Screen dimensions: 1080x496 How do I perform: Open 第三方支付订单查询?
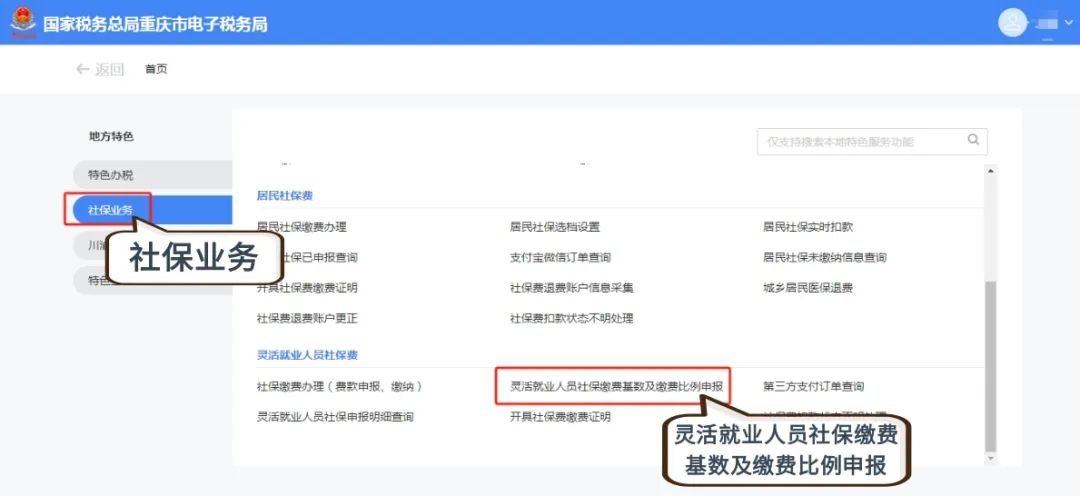(x=813, y=386)
